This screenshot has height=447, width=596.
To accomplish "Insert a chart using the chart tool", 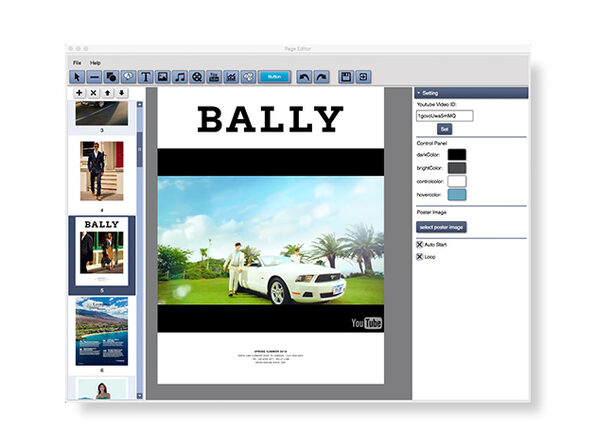I will click(x=231, y=77).
